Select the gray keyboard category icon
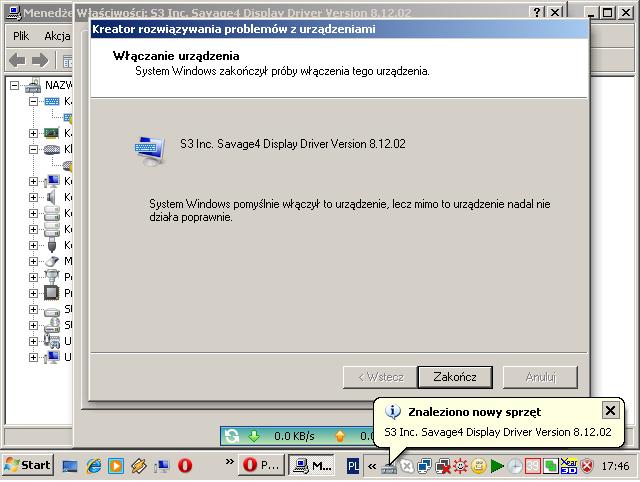This screenshot has width=640, height=482. coord(52,149)
